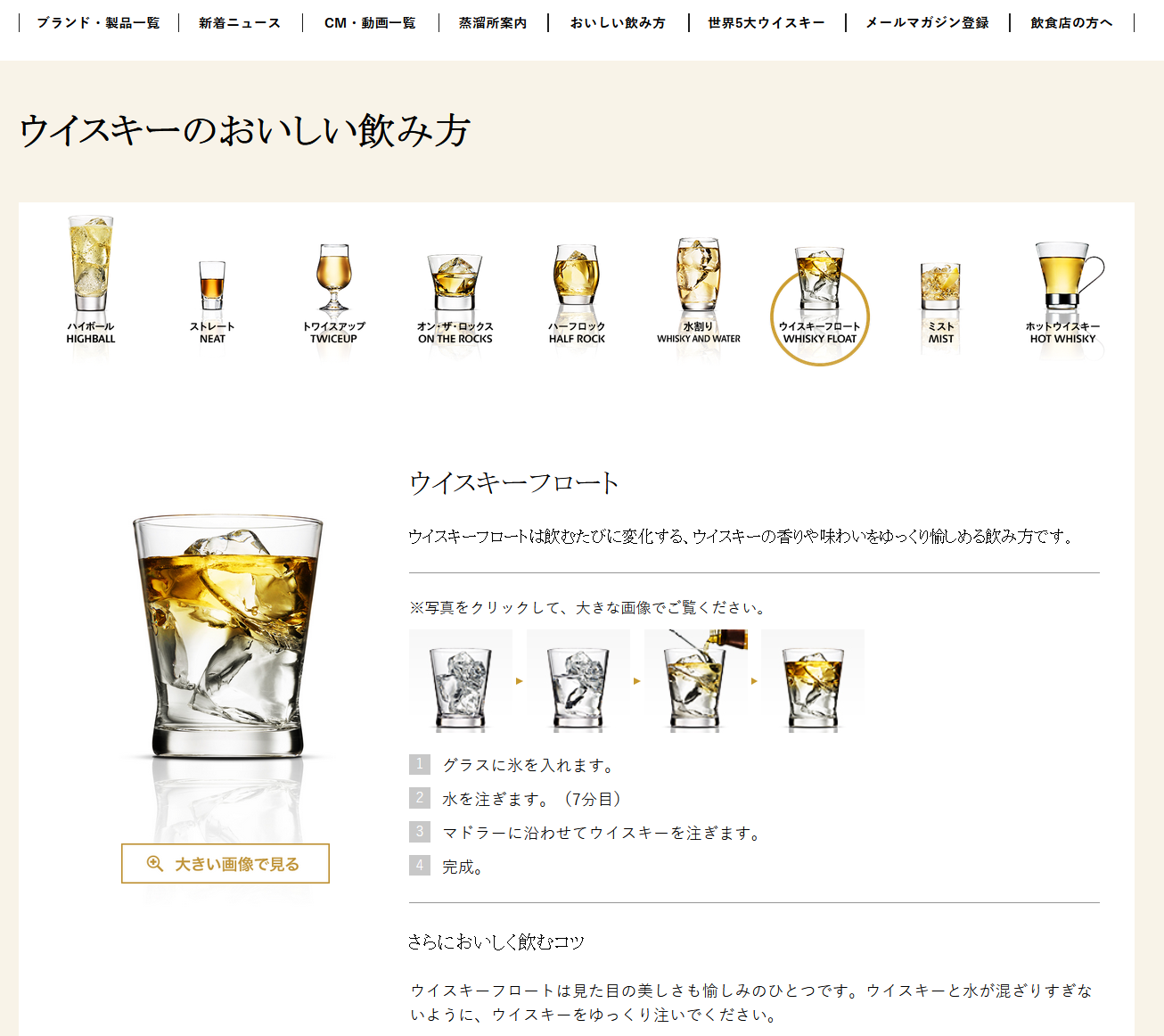Open the ブランド・製品一覧 menu
This screenshot has width=1164, height=1036.
pos(98,22)
